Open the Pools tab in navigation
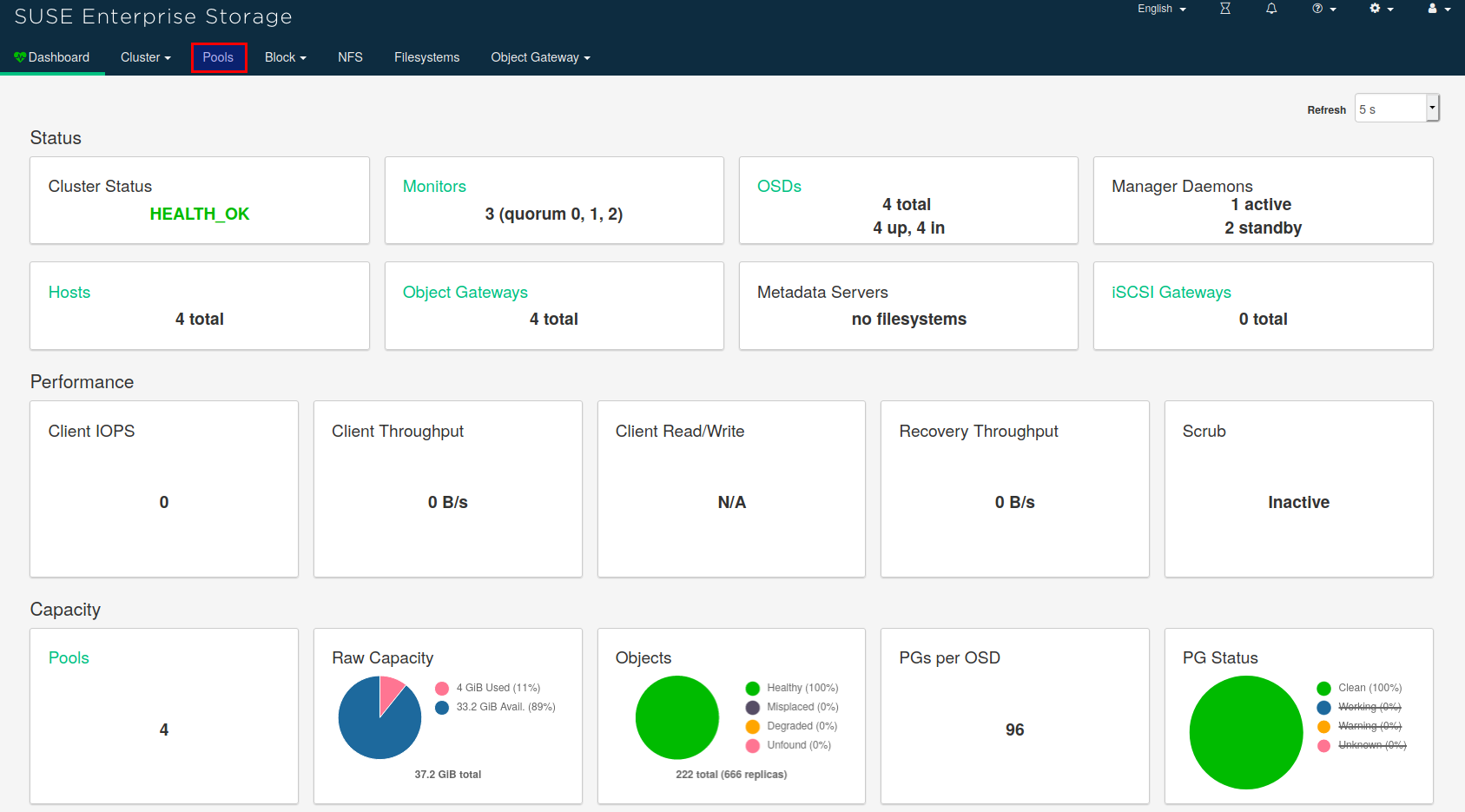The height and width of the screenshot is (812, 1465). click(x=218, y=57)
